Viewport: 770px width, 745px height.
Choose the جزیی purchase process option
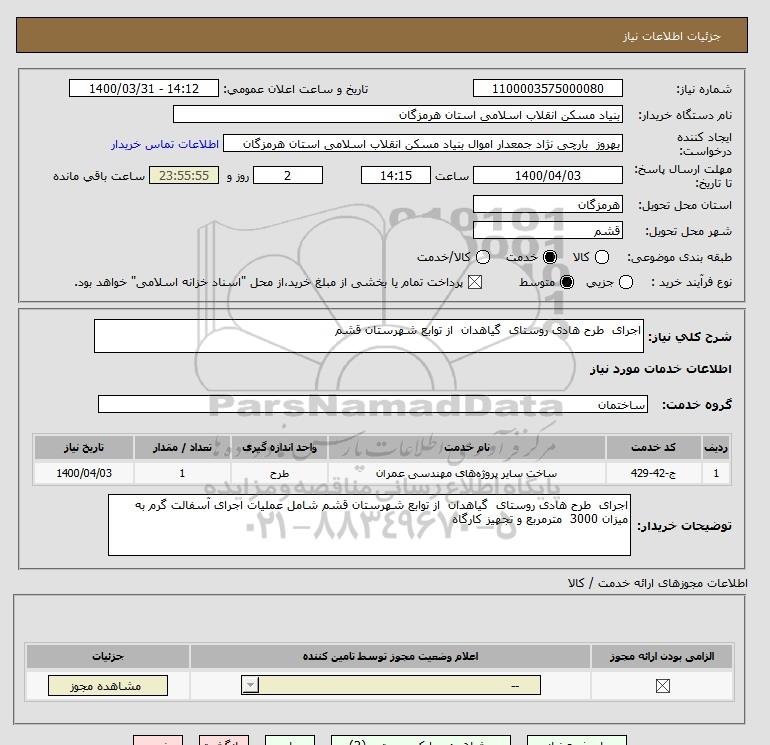click(626, 282)
